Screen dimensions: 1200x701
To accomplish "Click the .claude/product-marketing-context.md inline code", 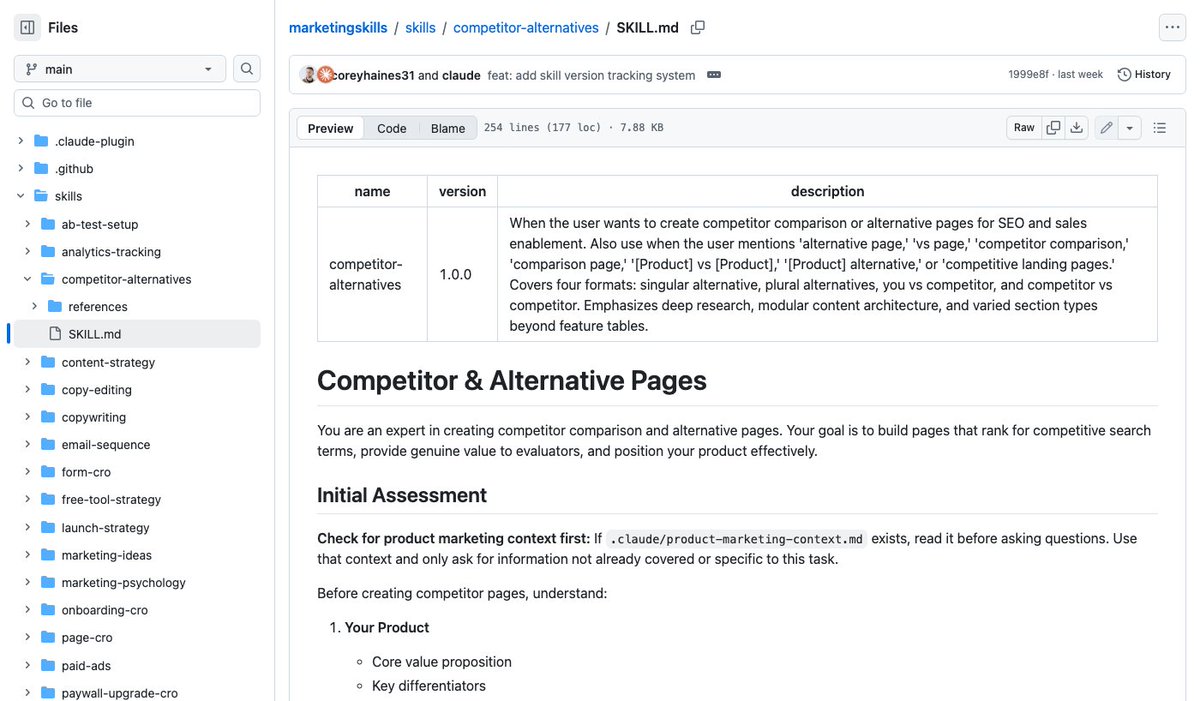I will 737,538.
